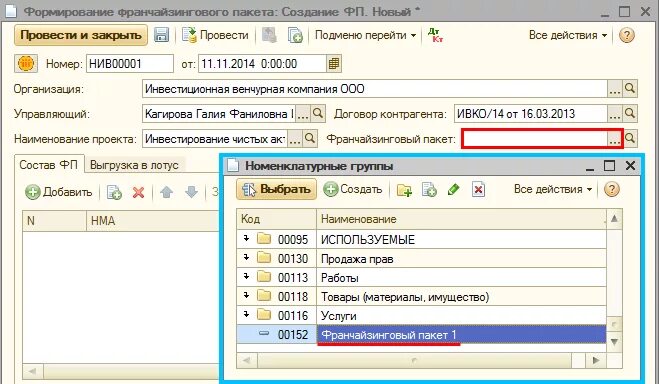Click the empty Франчайзинговый пакет field
Image resolution: width=659 pixels, height=384 pixels.
pyautogui.click(x=534, y=138)
